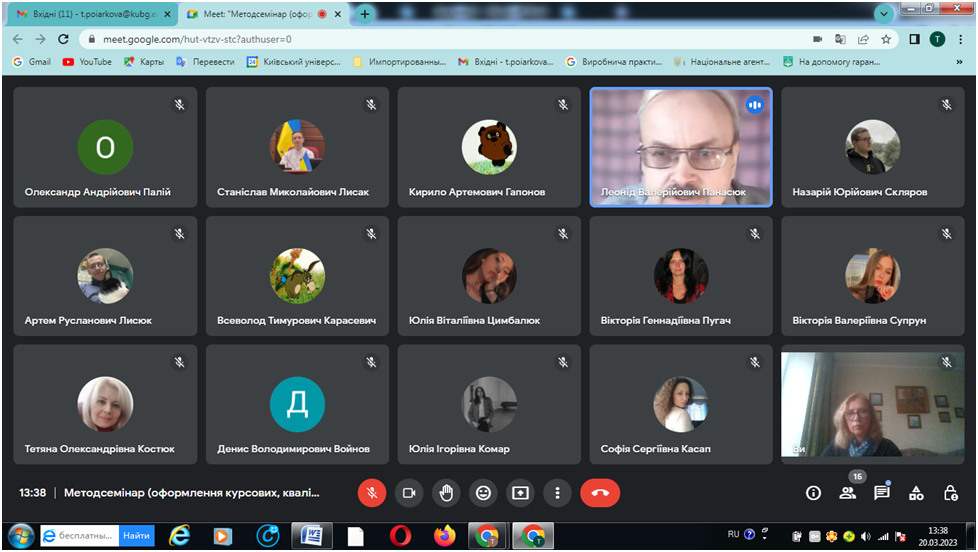The height and width of the screenshot is (552, 978).
Task: Show the participants list panel
Action: 848,493
